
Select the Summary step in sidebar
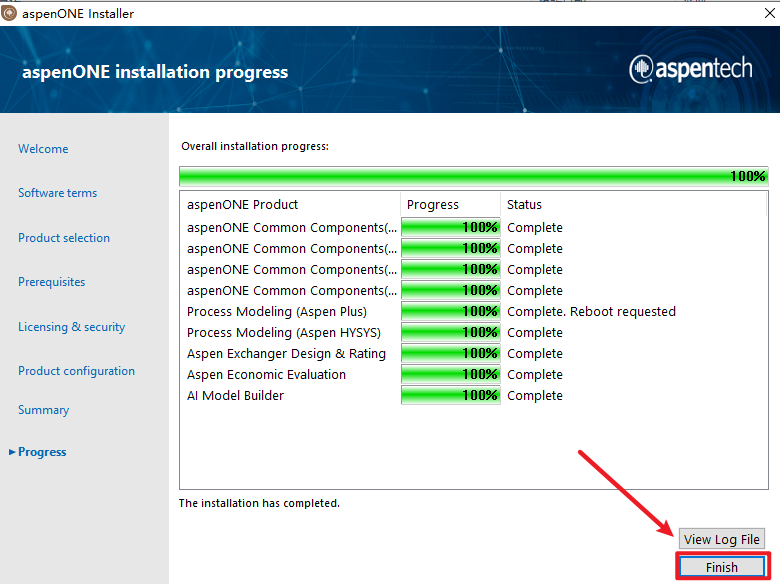(x=43, y=410)
